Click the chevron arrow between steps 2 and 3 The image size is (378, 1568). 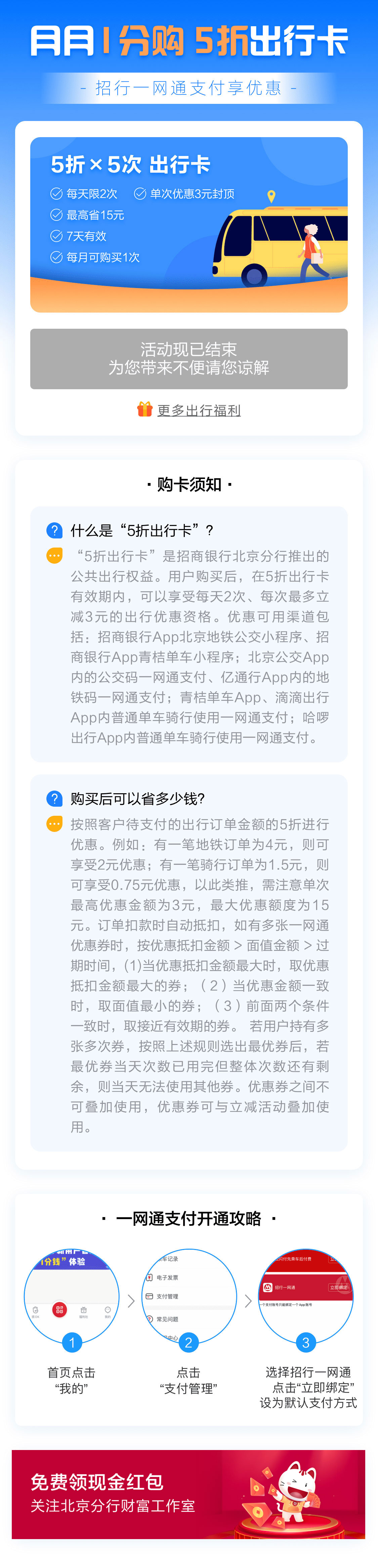pyautogui.click(x=248, y=1301)
